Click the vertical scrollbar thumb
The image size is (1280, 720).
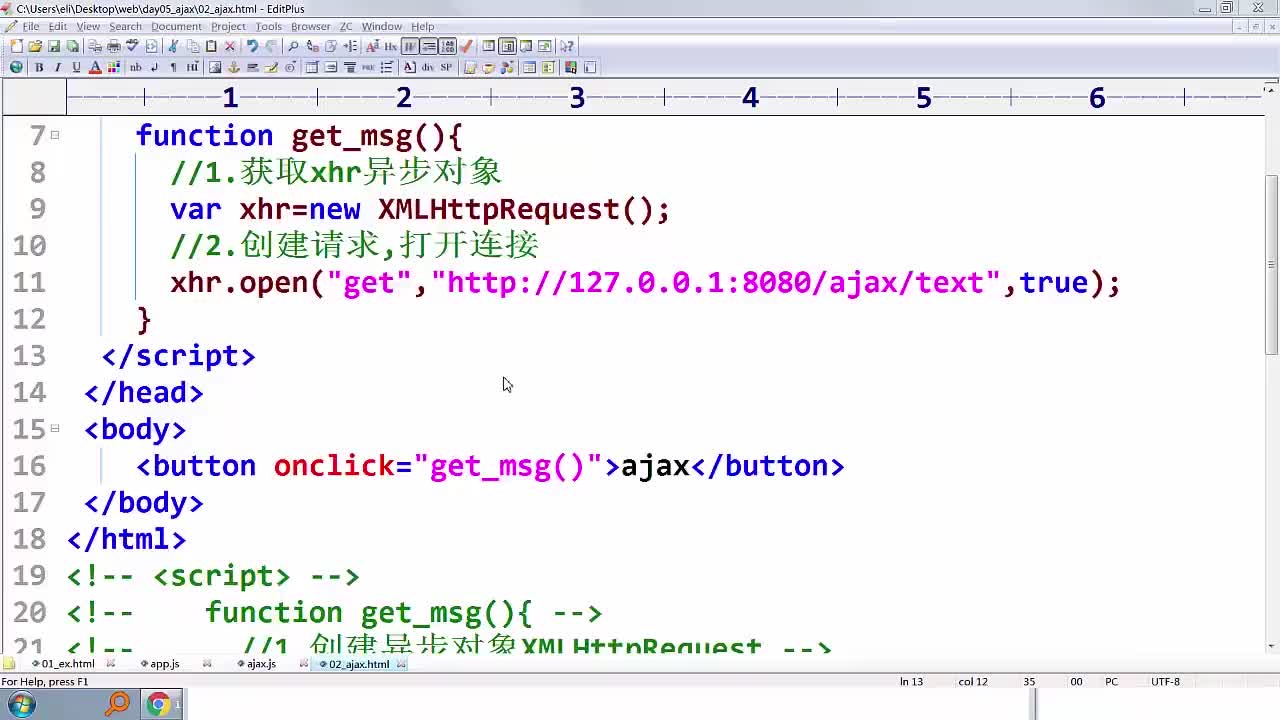[x=1272, y=264]
